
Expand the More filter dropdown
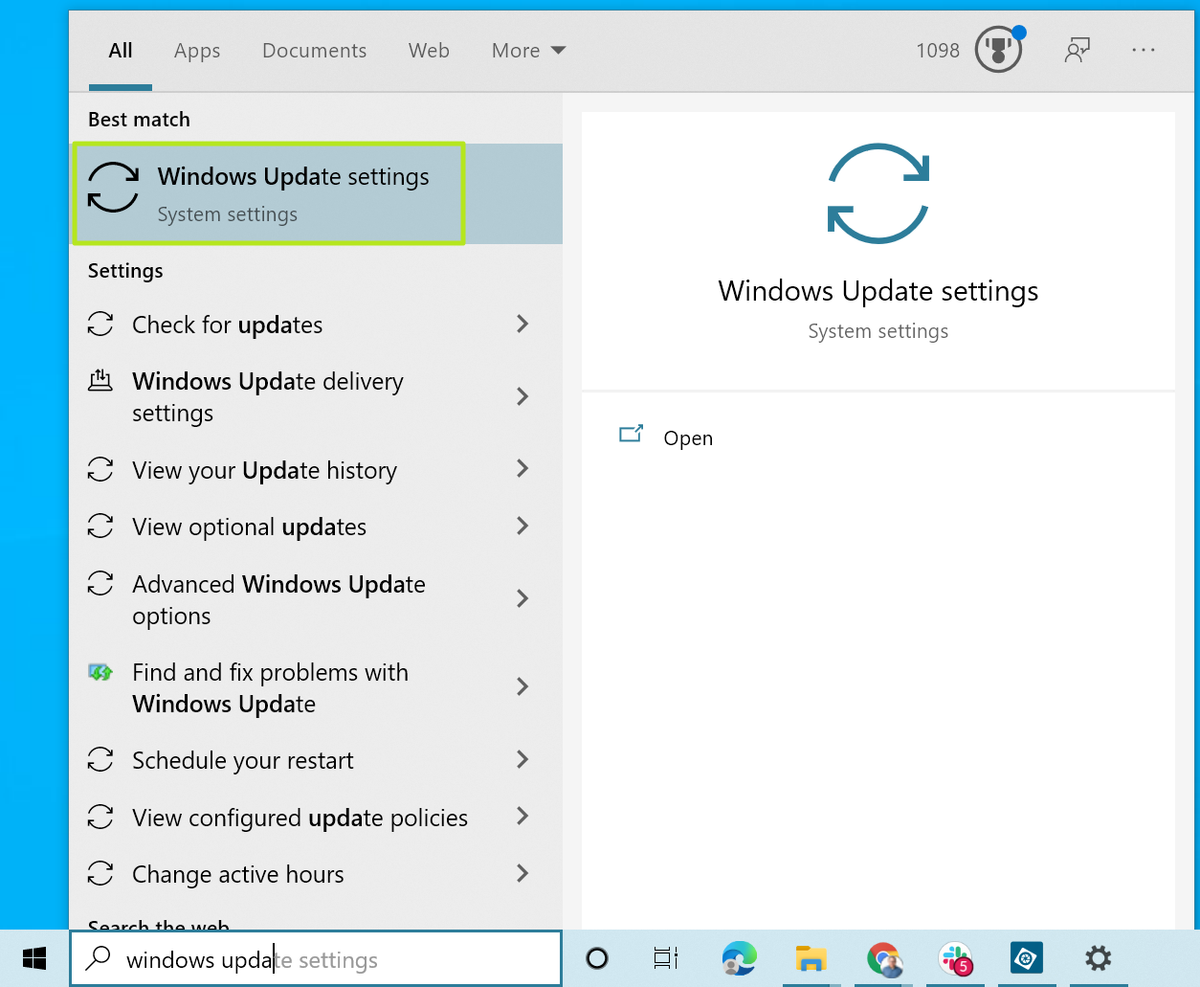528,50
